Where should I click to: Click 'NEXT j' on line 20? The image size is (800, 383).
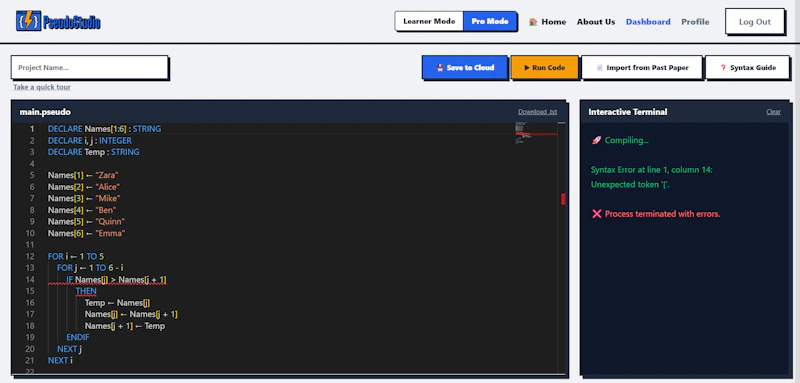[69, 349]
